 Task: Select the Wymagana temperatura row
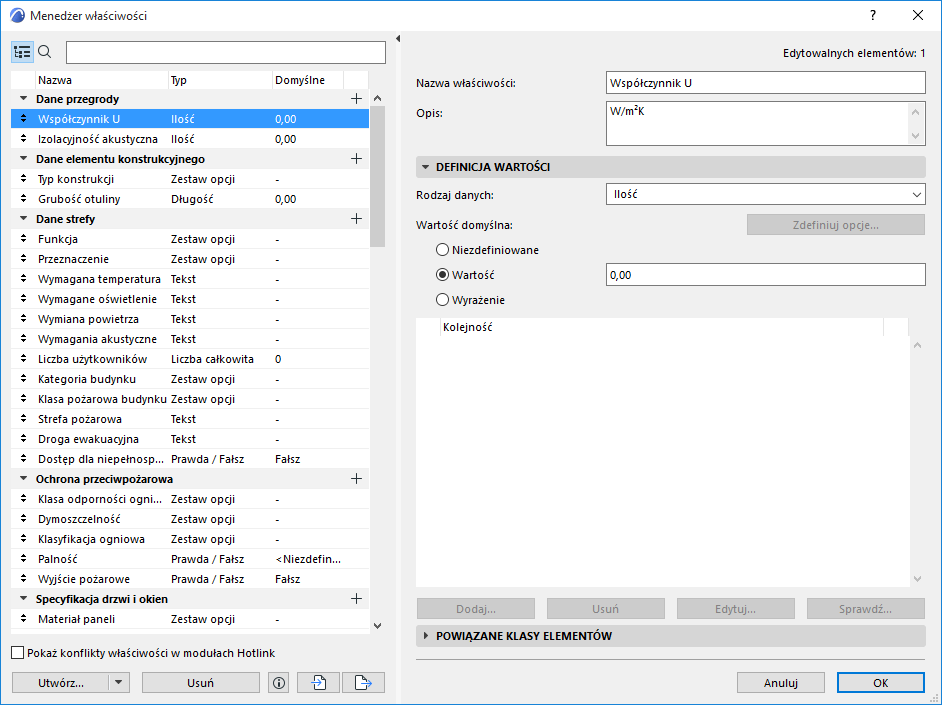pos(190,279)
